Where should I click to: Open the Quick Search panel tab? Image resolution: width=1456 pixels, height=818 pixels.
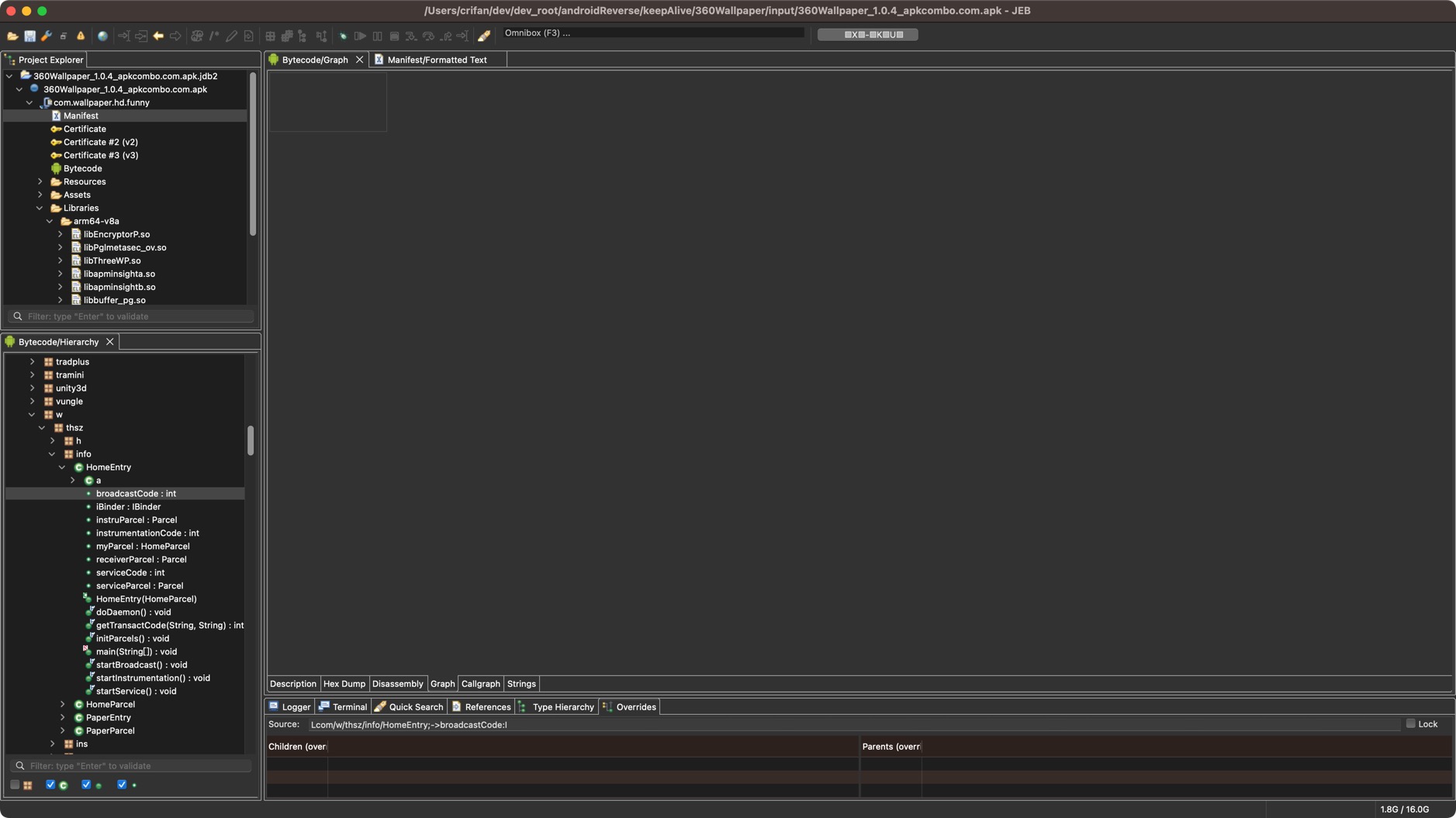pyautogui.click(x=409, y=707)
